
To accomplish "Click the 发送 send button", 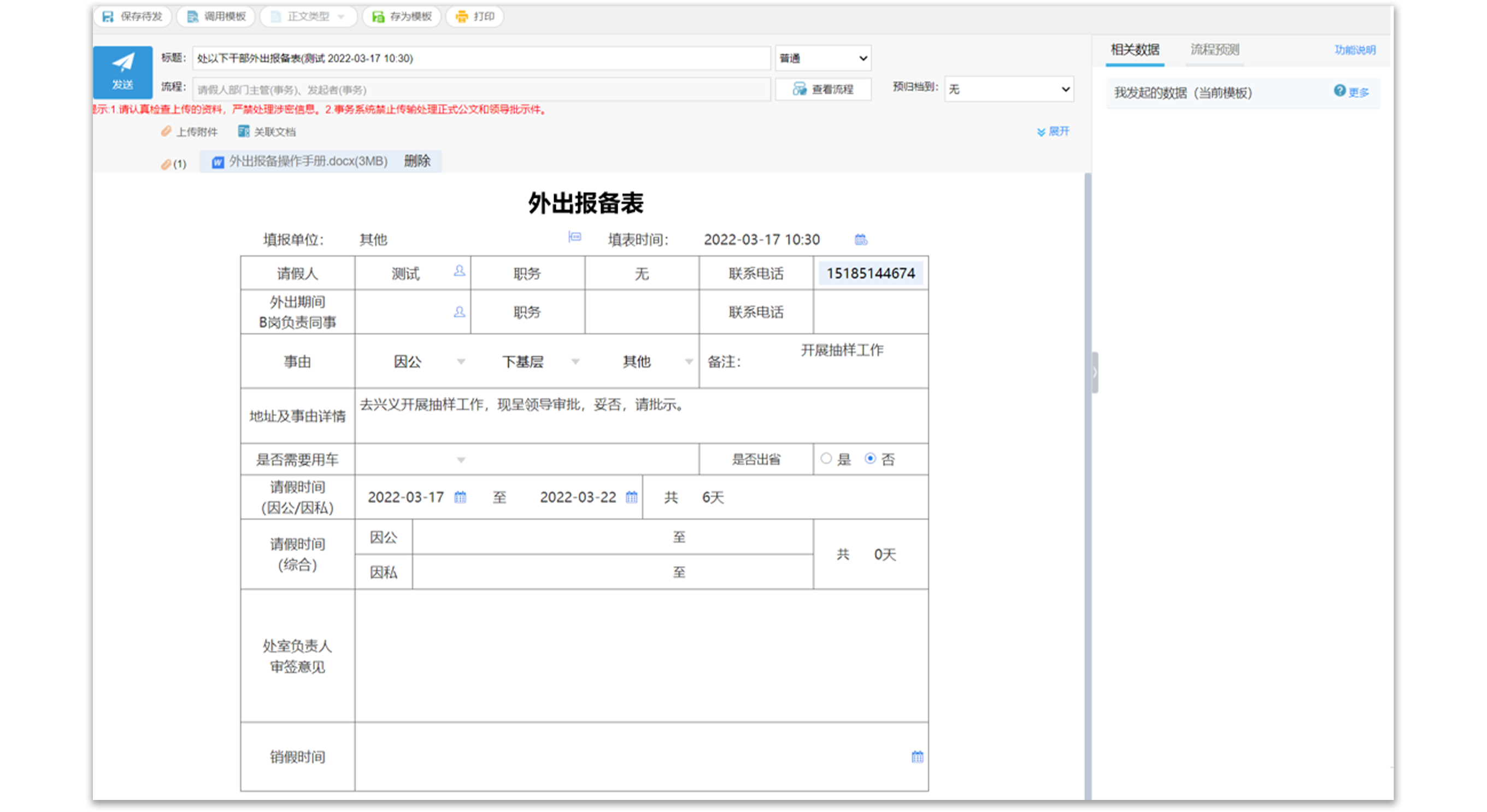I will 122,72.
